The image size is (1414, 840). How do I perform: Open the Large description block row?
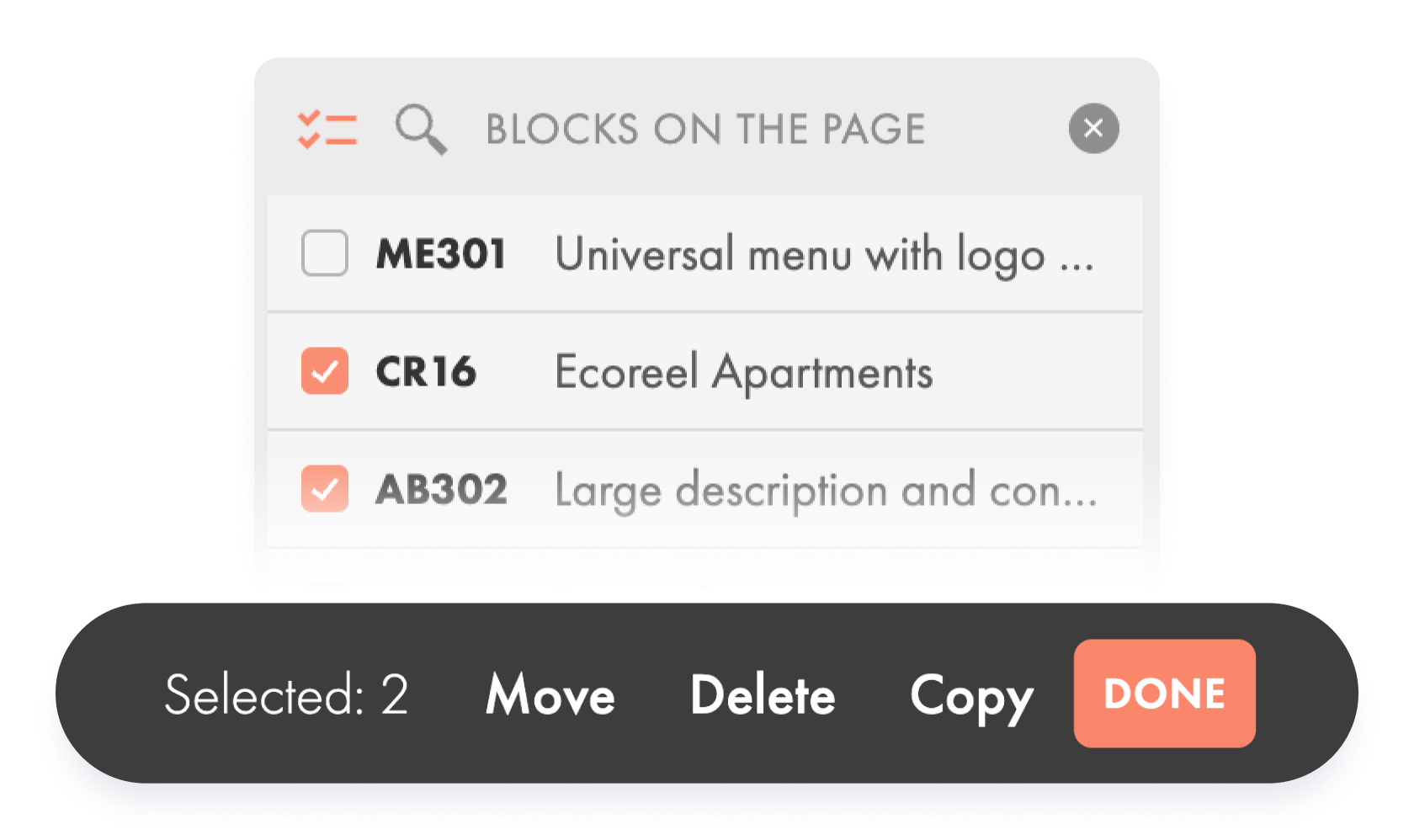pyautogui.click(x=825, y=489)
